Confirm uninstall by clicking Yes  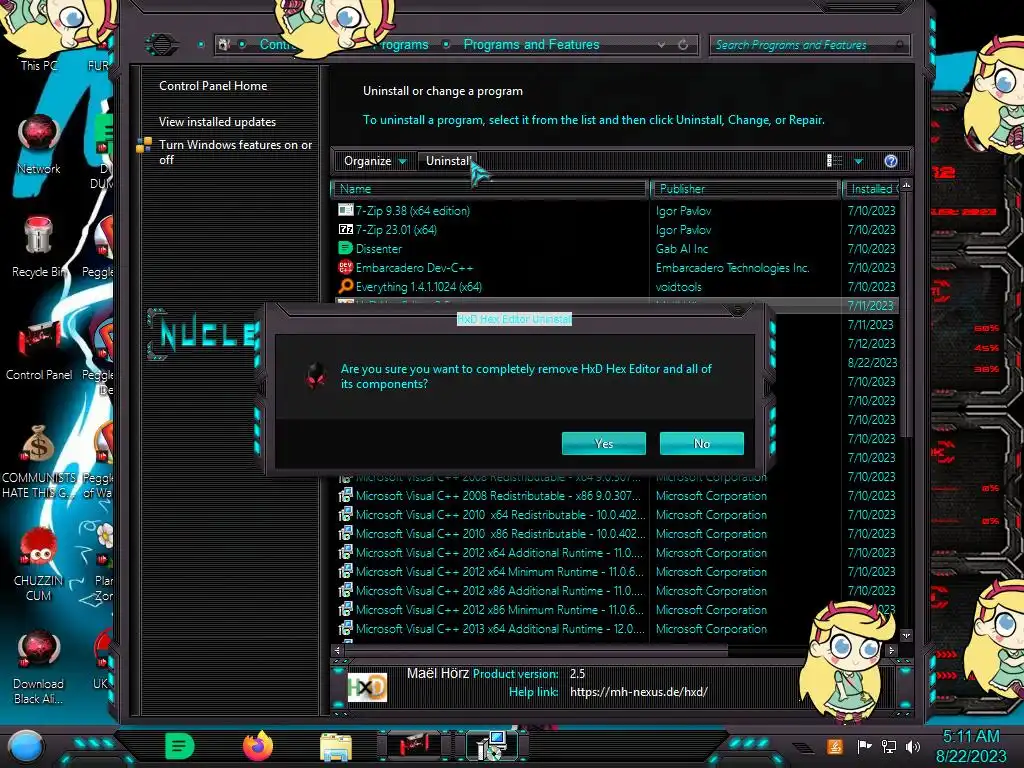coord(603,443)
